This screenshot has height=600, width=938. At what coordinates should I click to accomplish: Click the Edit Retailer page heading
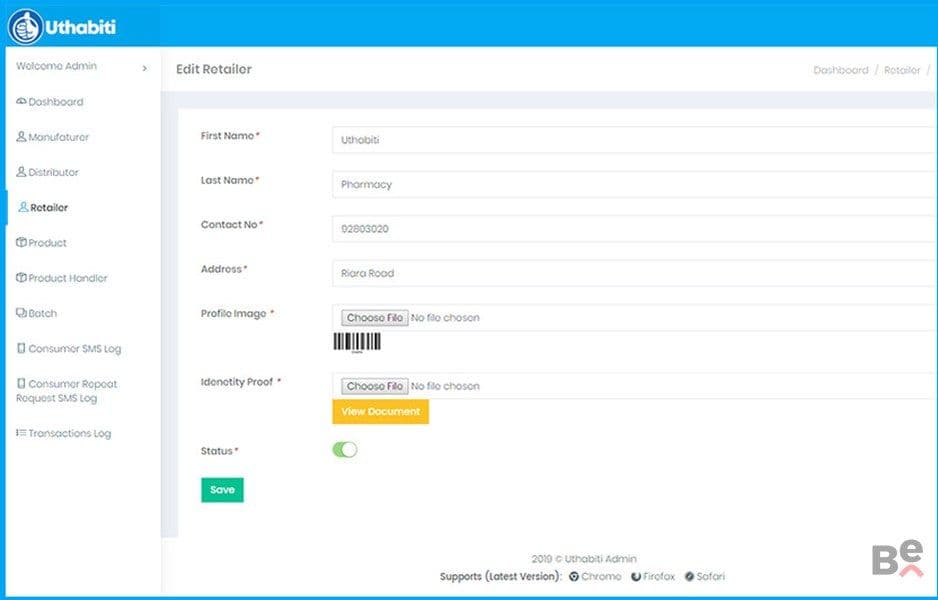point(214,69)
